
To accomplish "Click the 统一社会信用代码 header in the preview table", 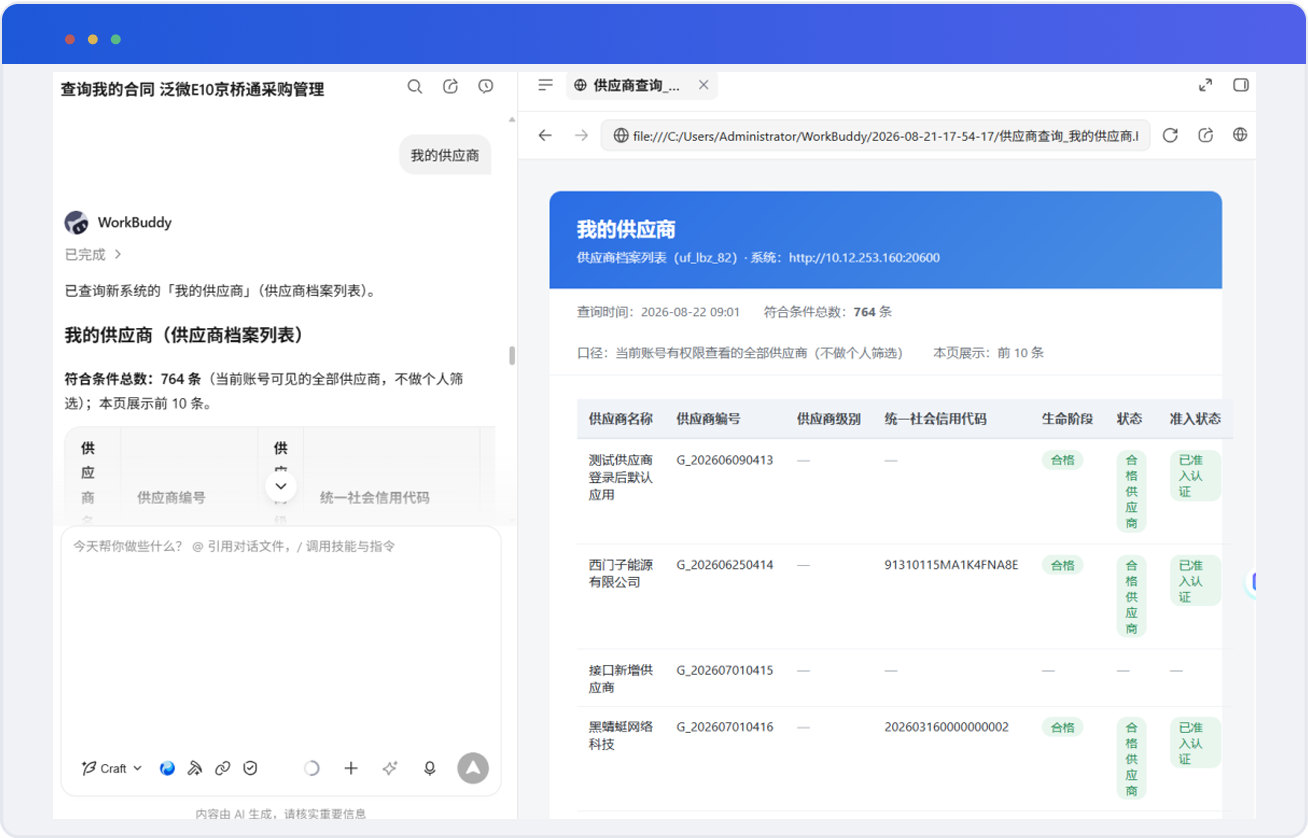I will click(935, 419).
